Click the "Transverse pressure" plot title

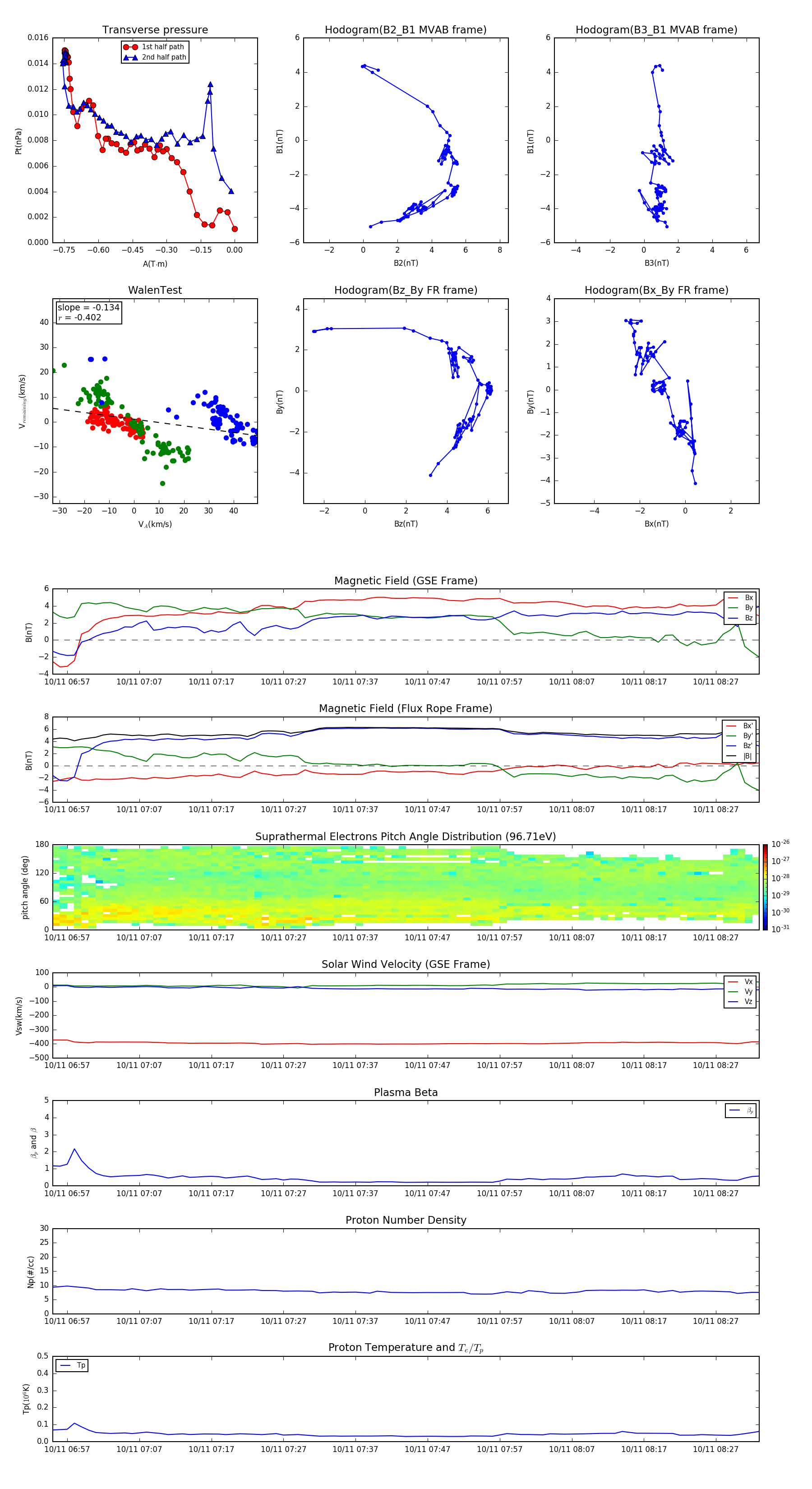pyautogui.click(x=155, y=30)
